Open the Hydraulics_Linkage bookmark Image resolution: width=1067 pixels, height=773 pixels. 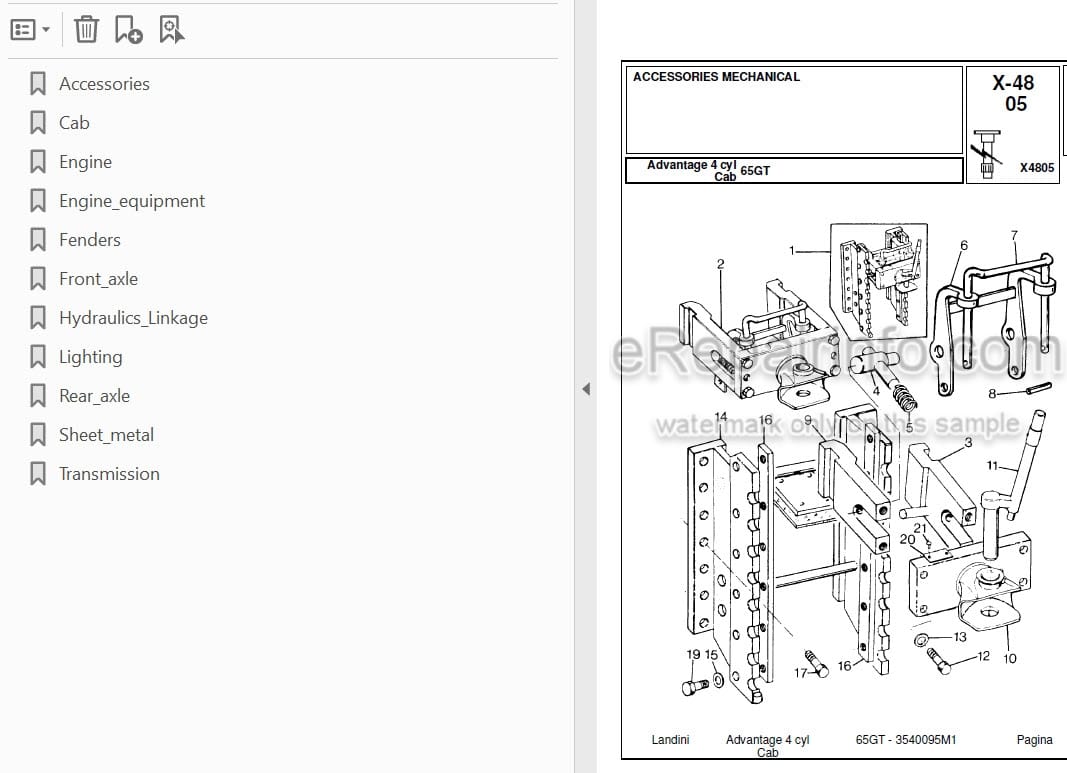(x=133, y=318)
